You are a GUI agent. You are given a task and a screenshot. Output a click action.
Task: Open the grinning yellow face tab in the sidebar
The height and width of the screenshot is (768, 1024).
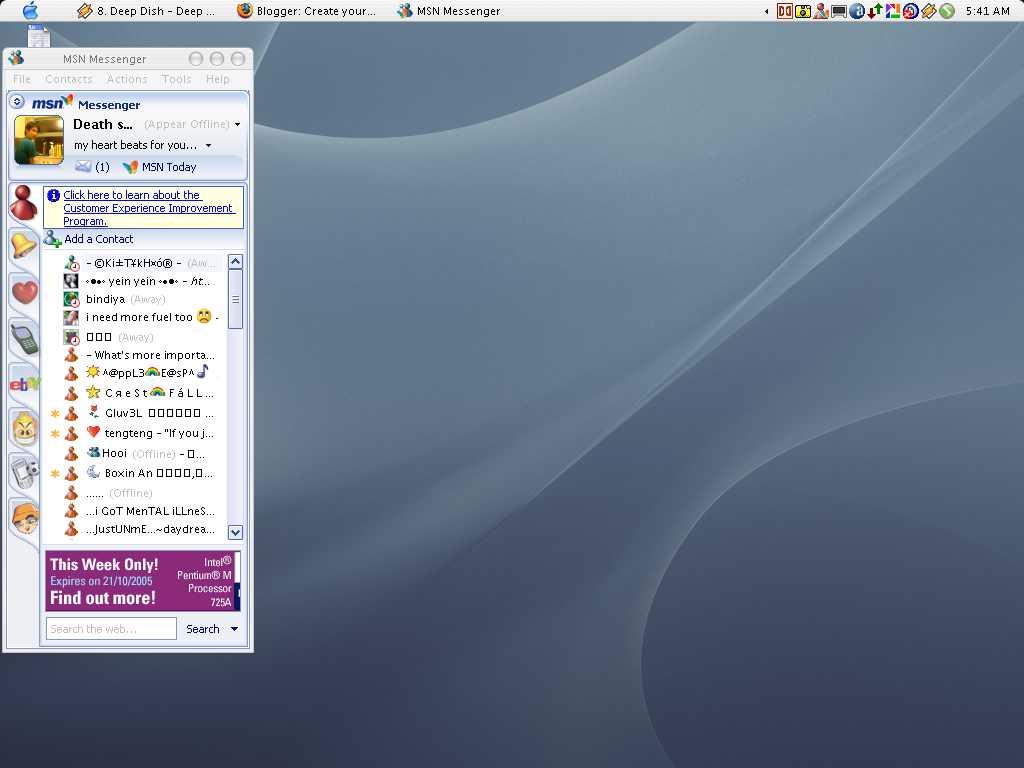coord(25,429)
